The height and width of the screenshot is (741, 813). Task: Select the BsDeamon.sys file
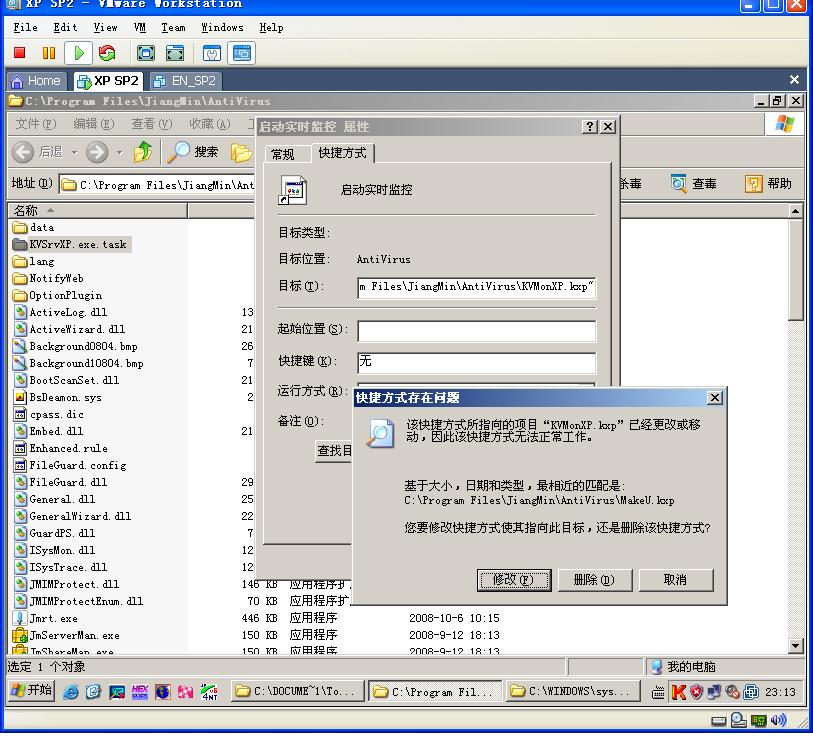[x=57, y=398]
